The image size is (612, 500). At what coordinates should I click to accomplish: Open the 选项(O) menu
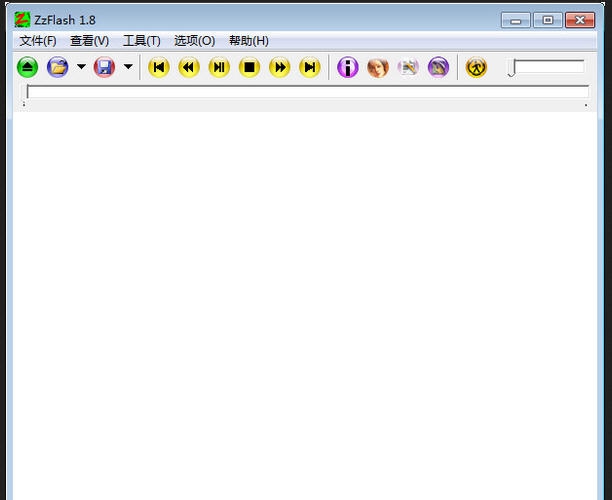click(x=194, y=41)
